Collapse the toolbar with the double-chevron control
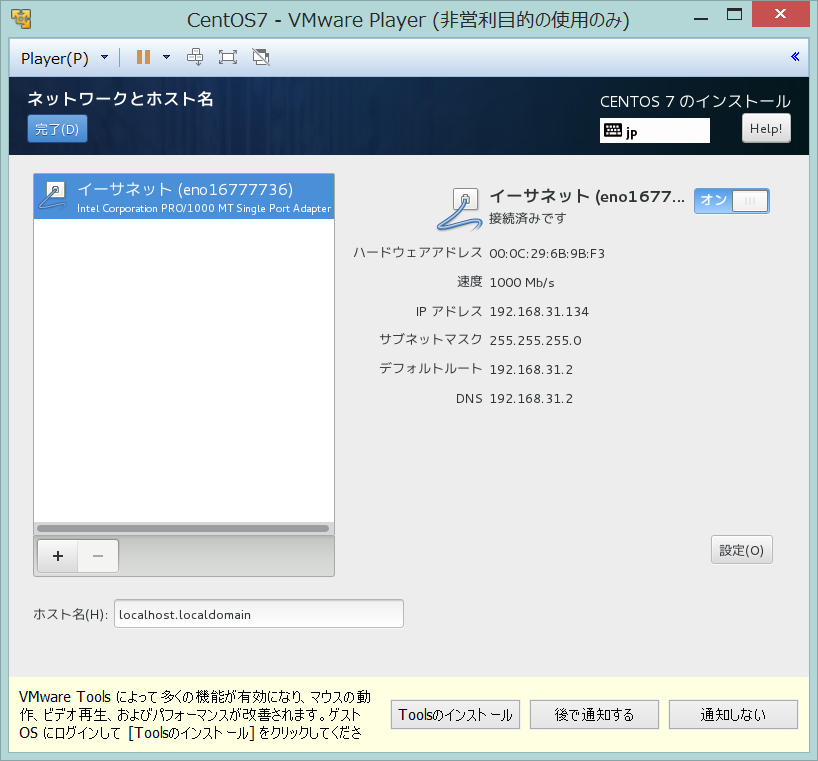 coord(795,57)
